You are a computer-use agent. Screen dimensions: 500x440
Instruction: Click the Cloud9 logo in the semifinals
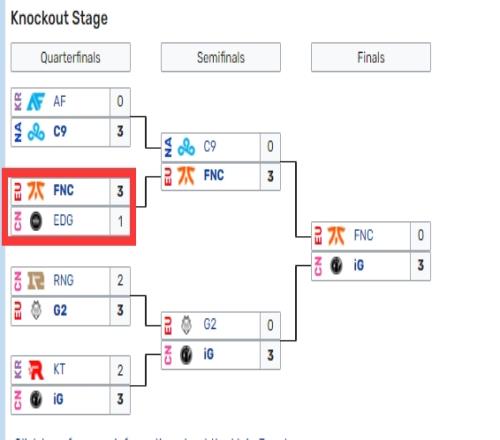click(x=186, y=147)
